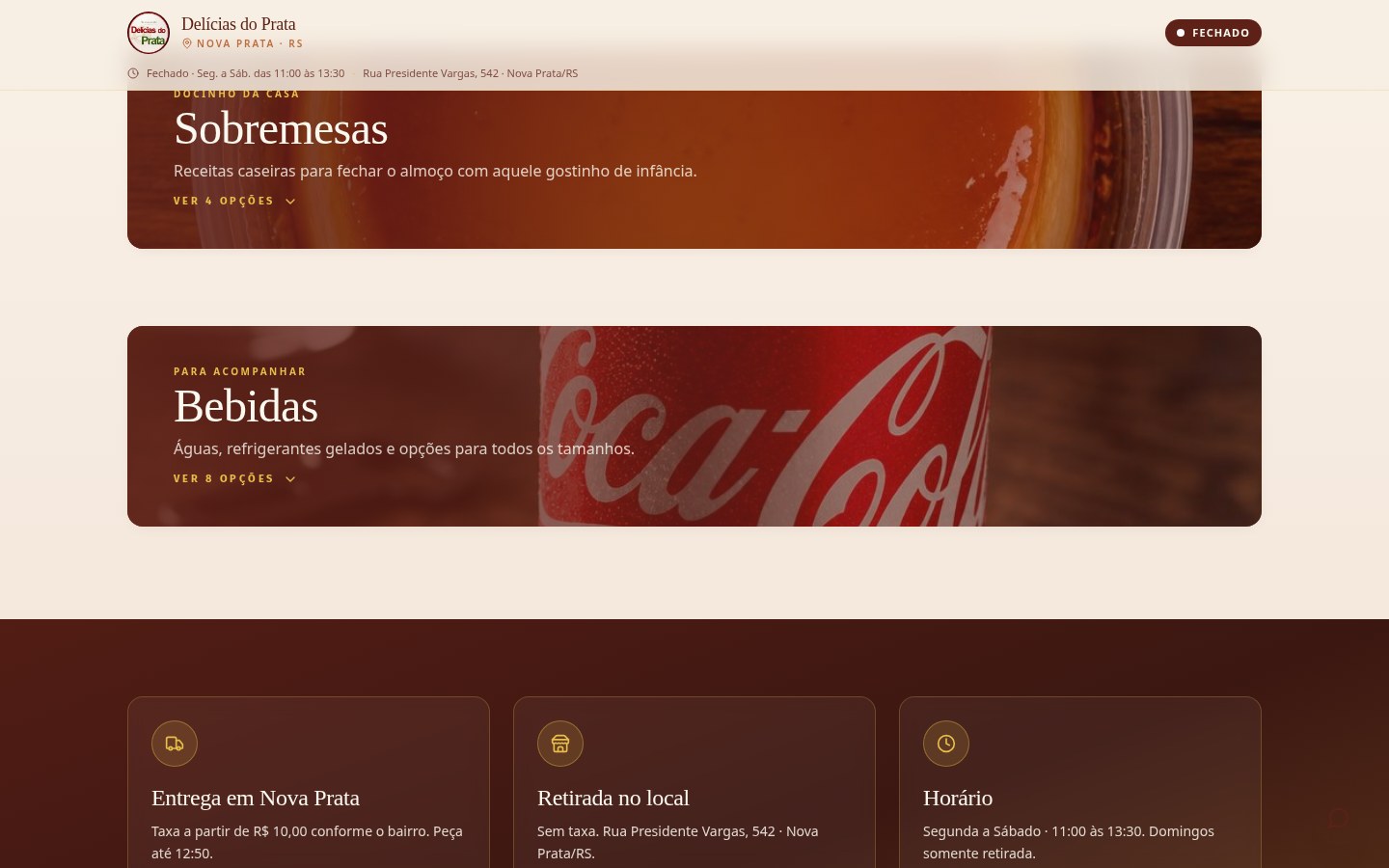
Task: Click the header hours text Seg. a Sáb.
Action: tap(245, 73)
